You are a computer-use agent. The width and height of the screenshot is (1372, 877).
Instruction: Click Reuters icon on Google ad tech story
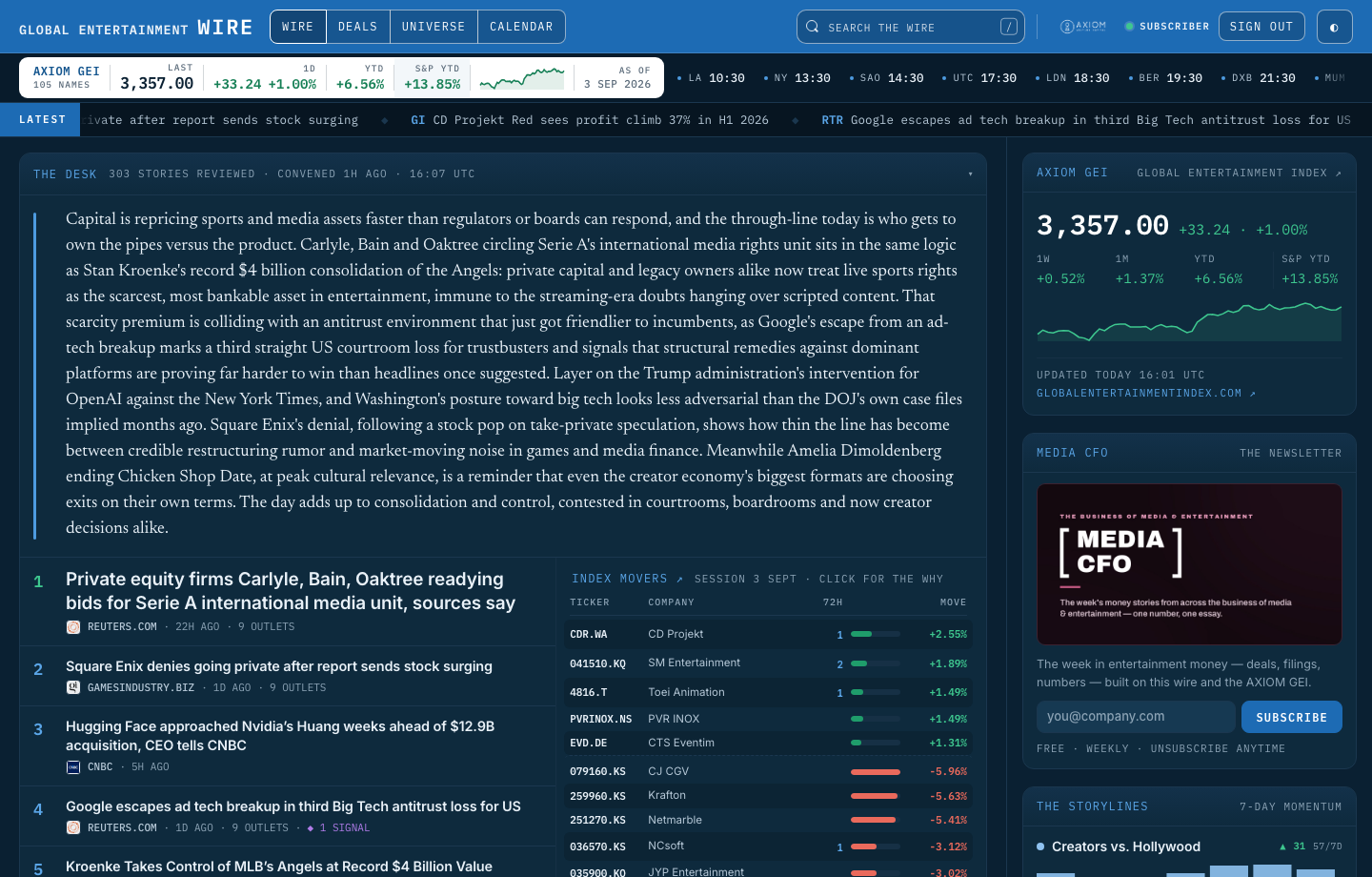pyautogui.click(x=73, y=827)
